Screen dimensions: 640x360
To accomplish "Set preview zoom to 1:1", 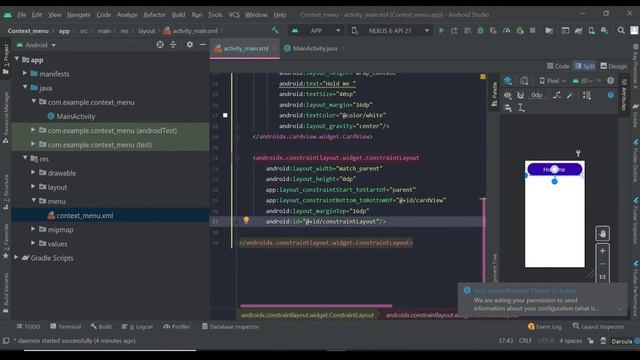I will click(602, 277).
